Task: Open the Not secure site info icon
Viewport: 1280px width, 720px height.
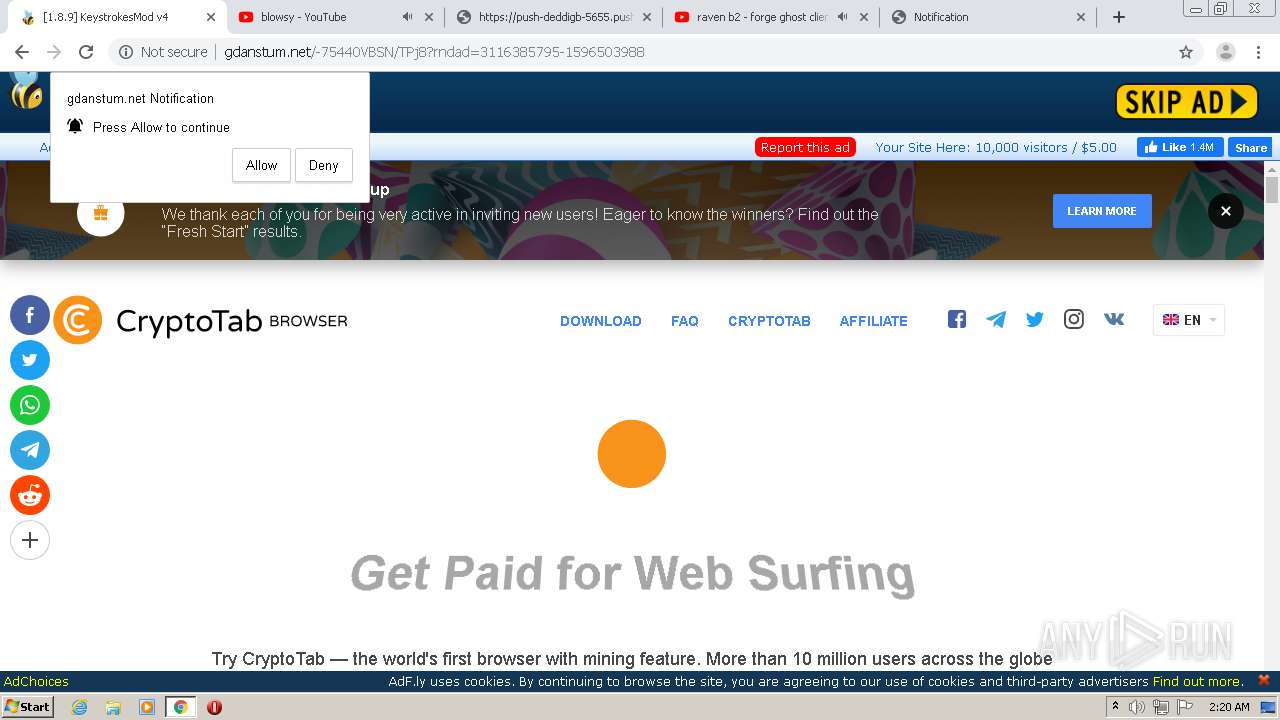Action: tap(126, 52)
